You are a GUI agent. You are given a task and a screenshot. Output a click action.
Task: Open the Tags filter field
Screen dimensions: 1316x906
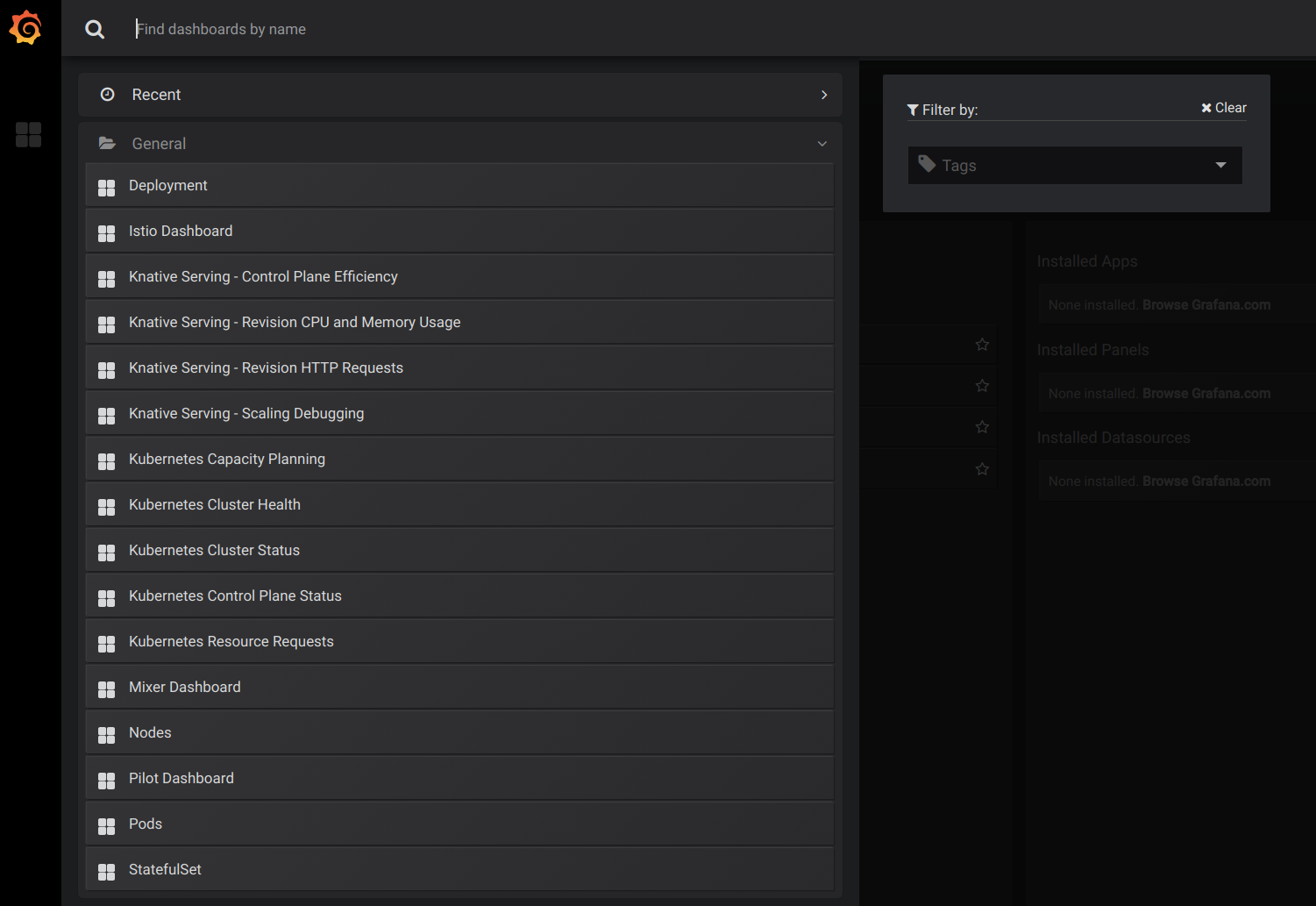coord(1075,165)
